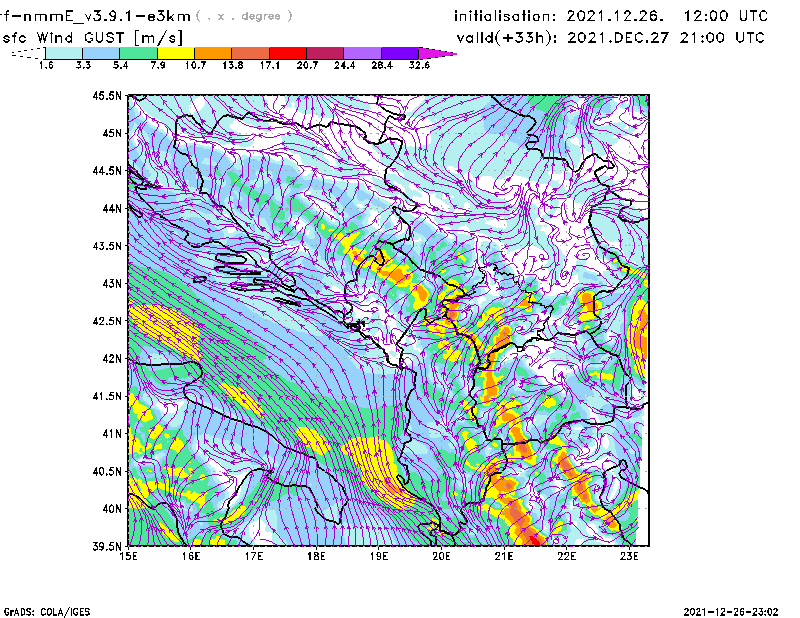This screenshot has width=800, height=618.
Task: Click legend value "3.3"
Action: tap(83, 65)
